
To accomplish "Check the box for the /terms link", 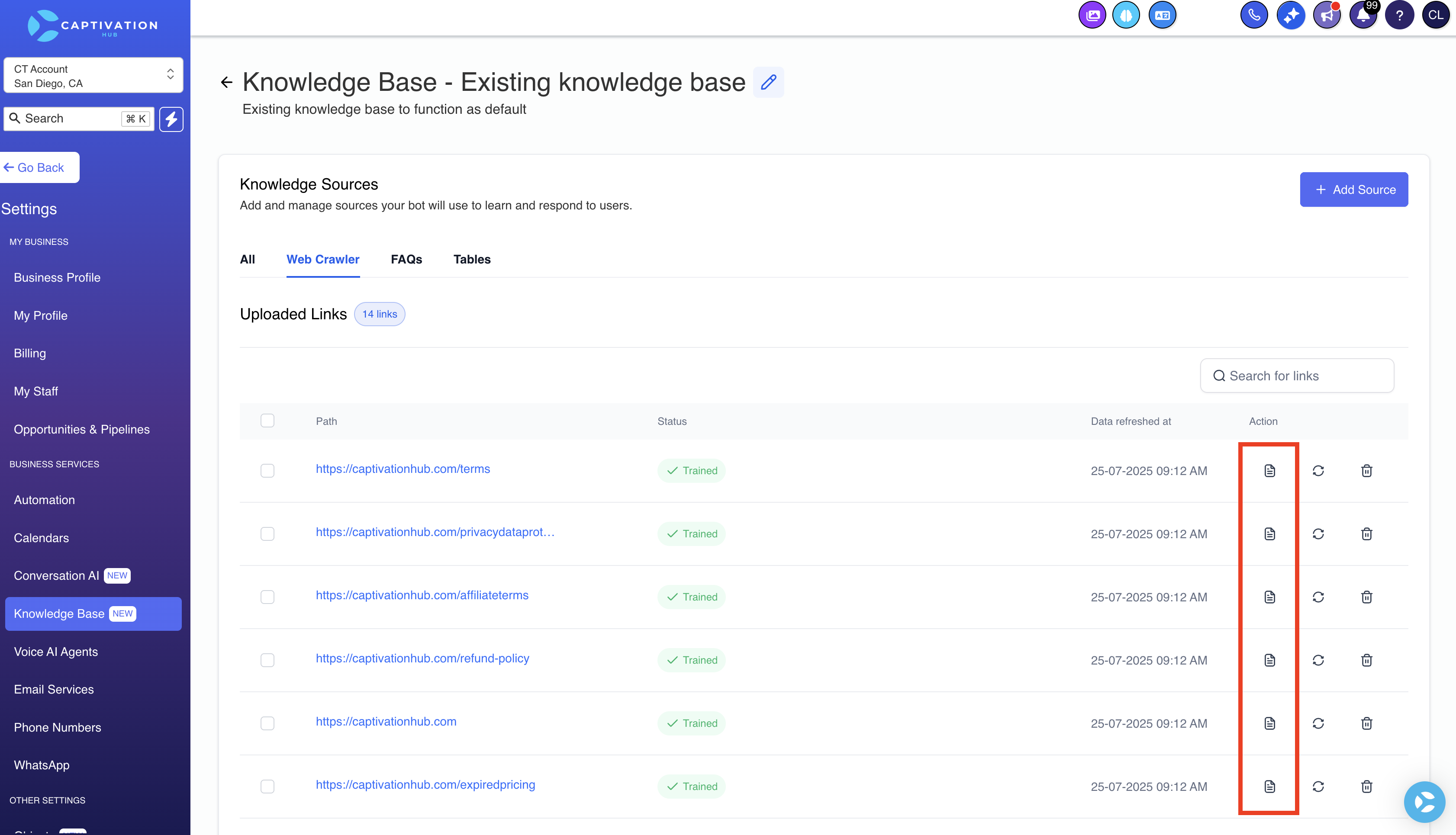I will (x=267, y=471).
